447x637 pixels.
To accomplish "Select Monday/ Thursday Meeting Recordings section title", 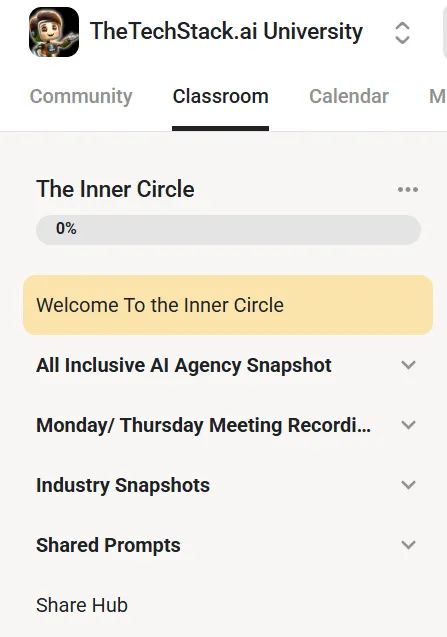I will tap(203, 425).
